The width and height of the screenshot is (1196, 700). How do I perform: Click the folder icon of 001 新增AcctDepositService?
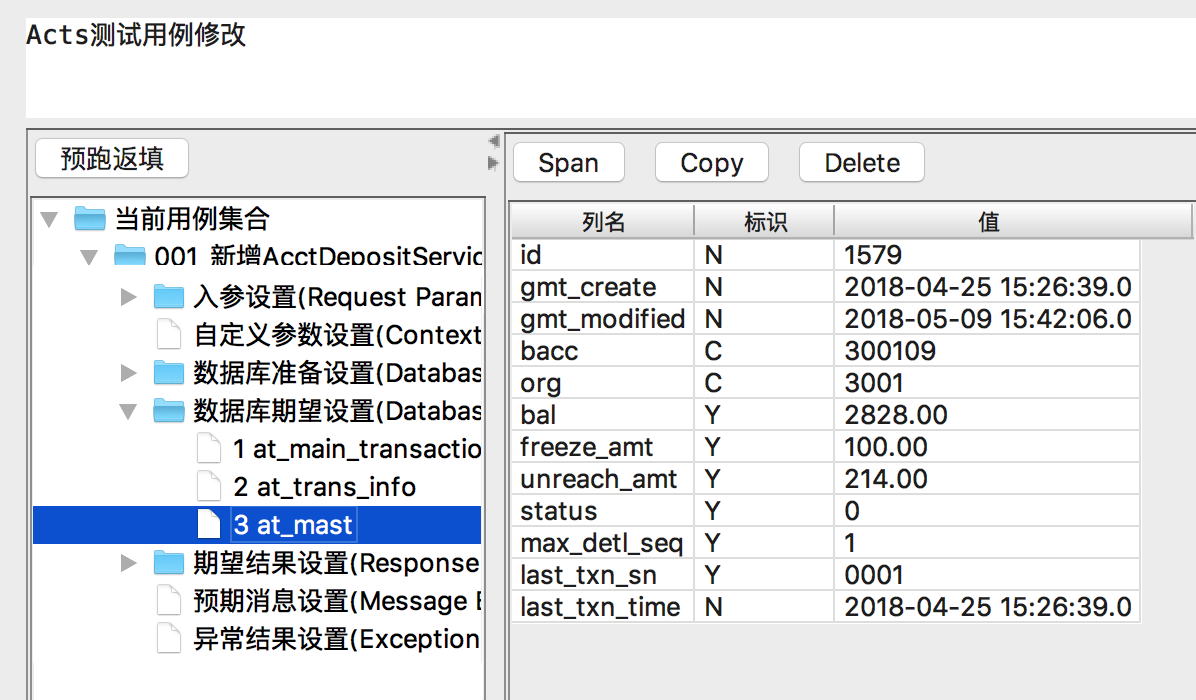(x=129, y=256)
